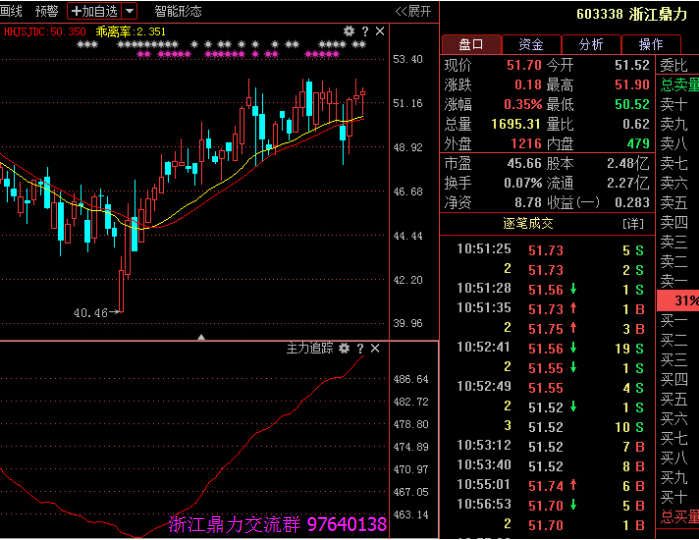Add stock with 加自选 button

click(95, 11)
